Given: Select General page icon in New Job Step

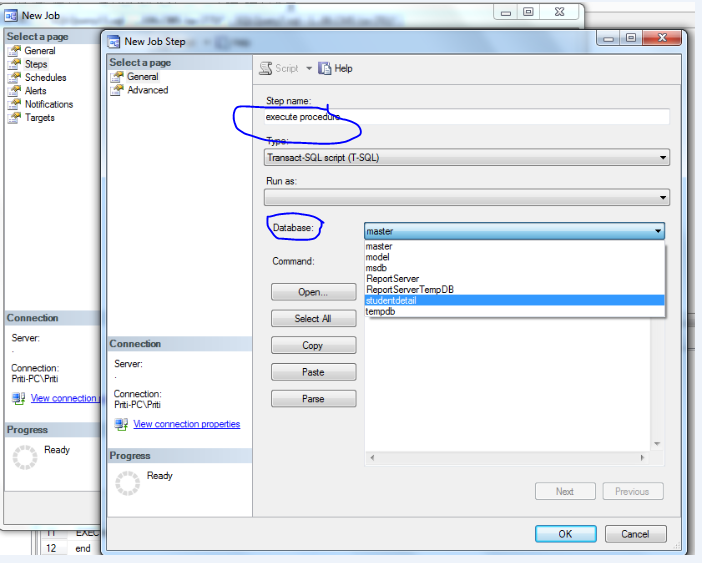Looking at the screenshot, I should 117,77.
